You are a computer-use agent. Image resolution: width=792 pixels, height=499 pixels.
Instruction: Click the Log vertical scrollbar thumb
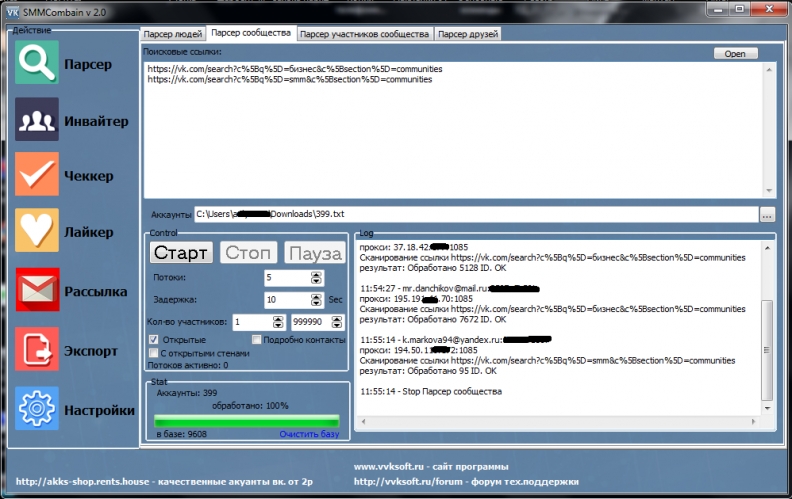coord(767,350)
